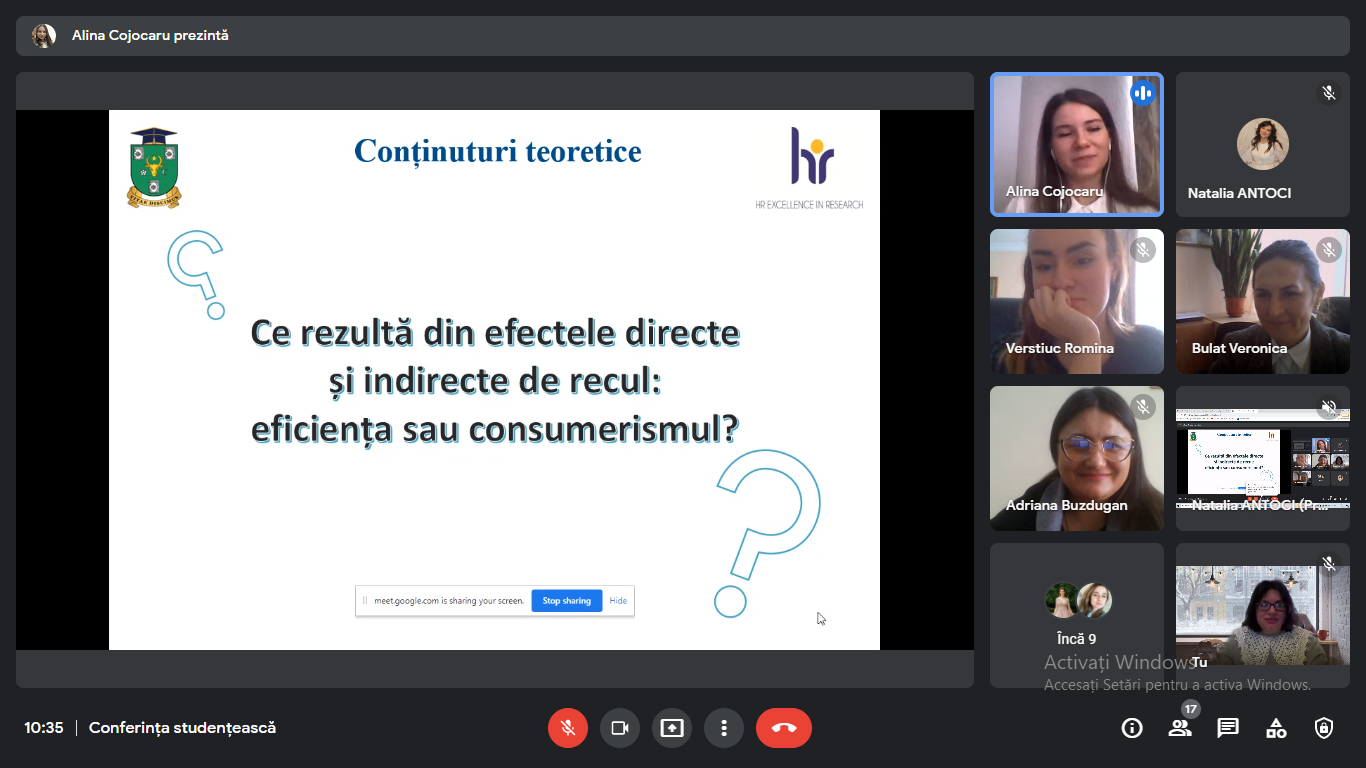This screenshot has height=768, width=1366.
Task: Open the Activities shapes icon
Action: [1276, 728]
